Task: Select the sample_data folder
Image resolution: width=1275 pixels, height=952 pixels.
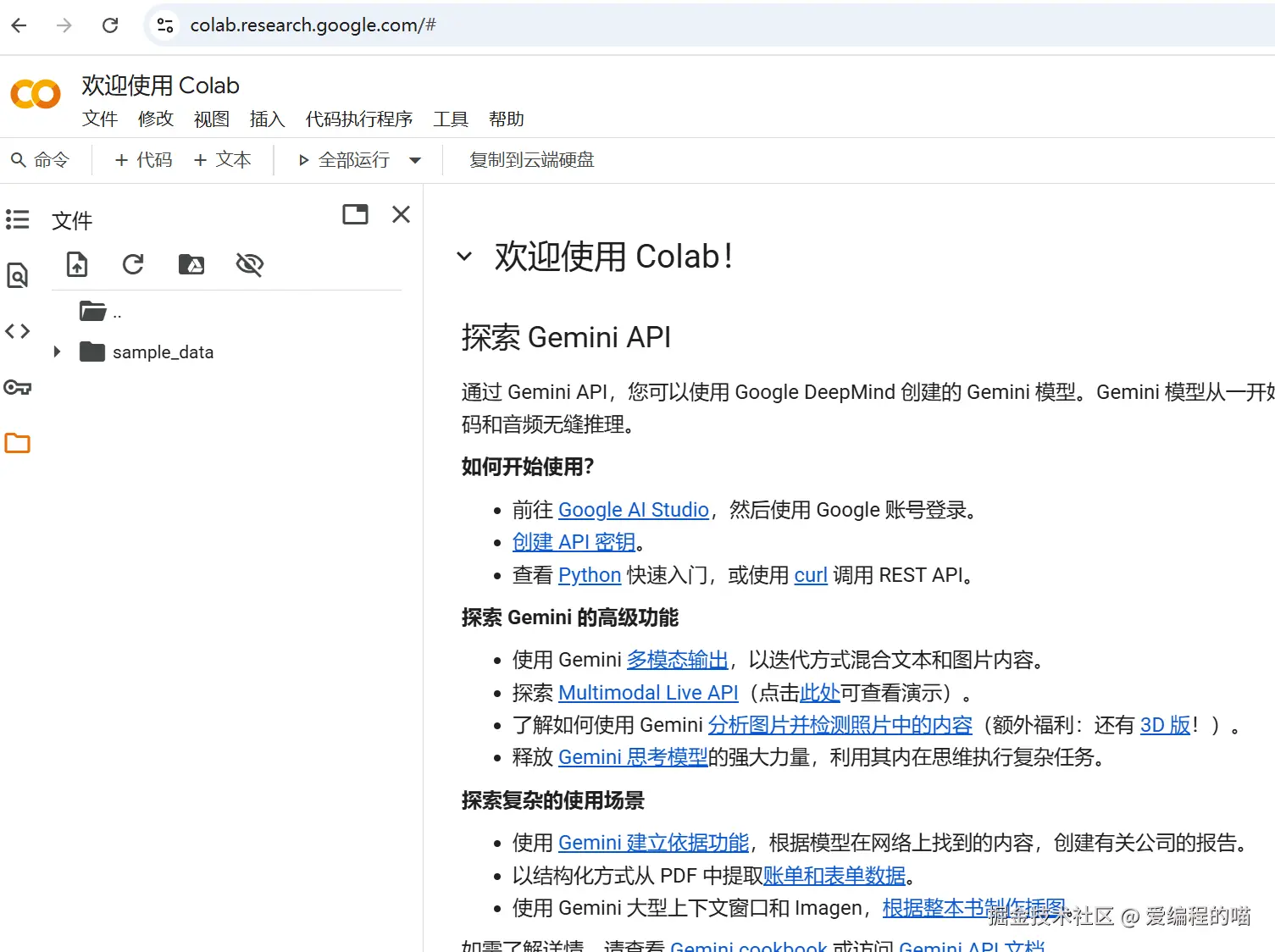Action: coord(147,351)
